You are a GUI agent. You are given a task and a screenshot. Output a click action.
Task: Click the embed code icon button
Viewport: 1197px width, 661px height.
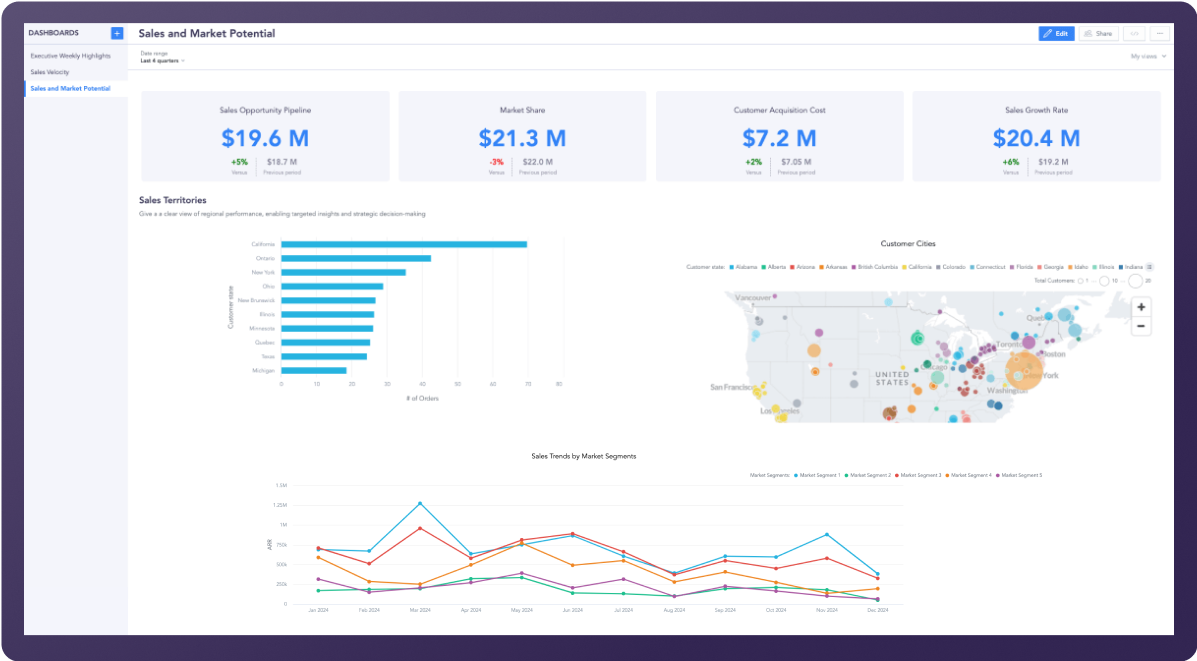pos(1134,33)
